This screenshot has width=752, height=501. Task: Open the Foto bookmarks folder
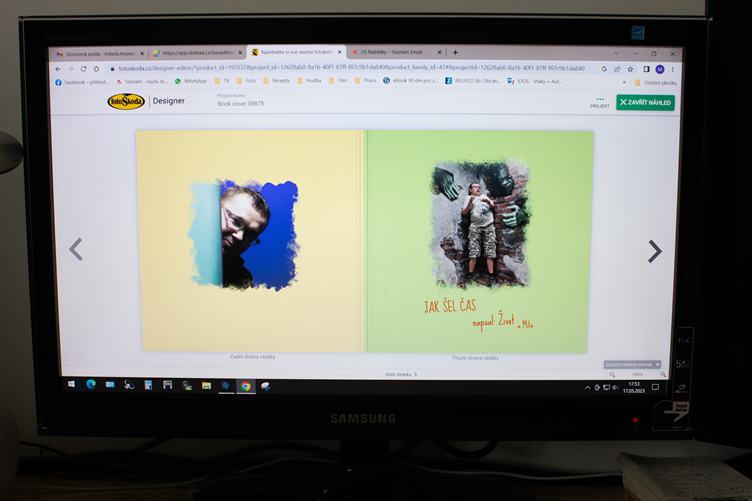[x=247, y=81]
